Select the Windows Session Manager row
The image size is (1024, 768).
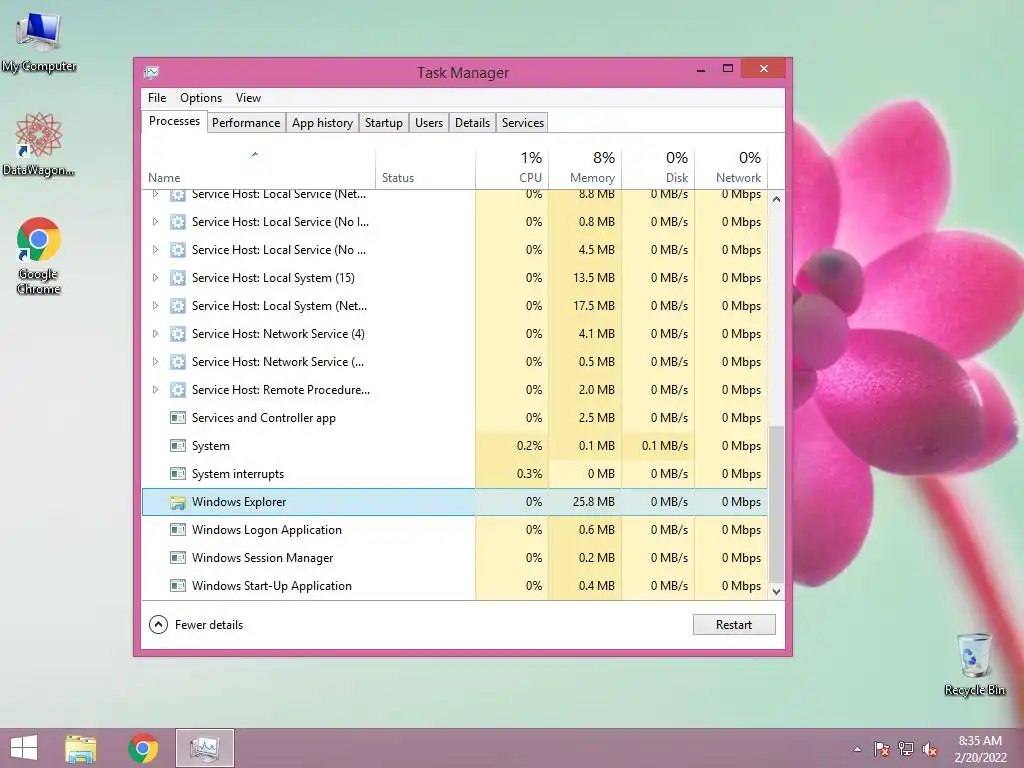pyautogui.click(x=455, y=558)
